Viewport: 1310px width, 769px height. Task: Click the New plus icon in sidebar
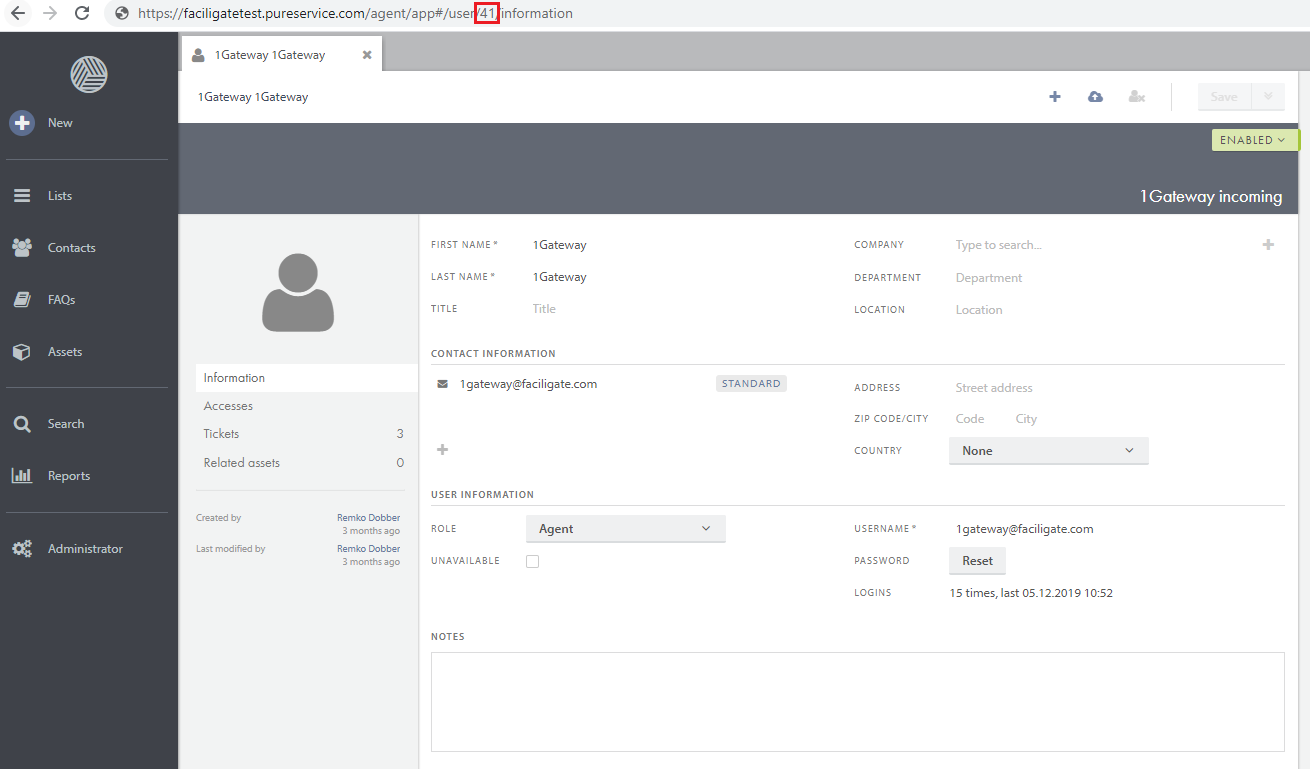pyautogui.click(x=22, y=123)
